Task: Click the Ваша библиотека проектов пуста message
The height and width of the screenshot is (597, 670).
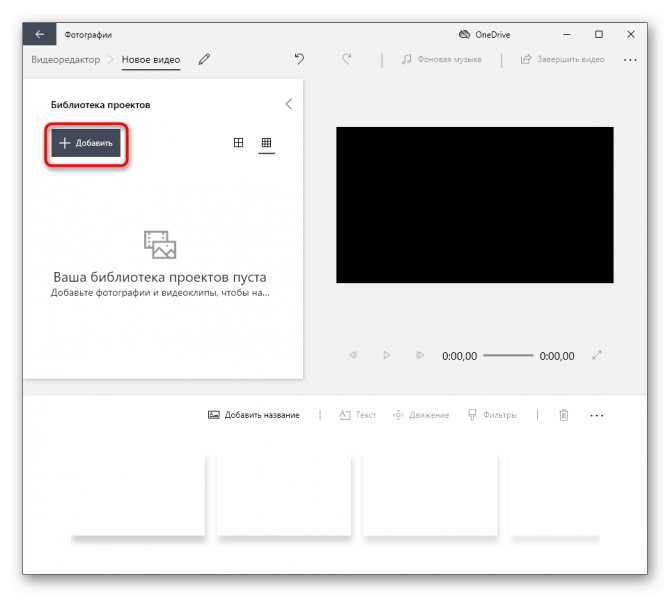Action: click(x=160, y=277)
